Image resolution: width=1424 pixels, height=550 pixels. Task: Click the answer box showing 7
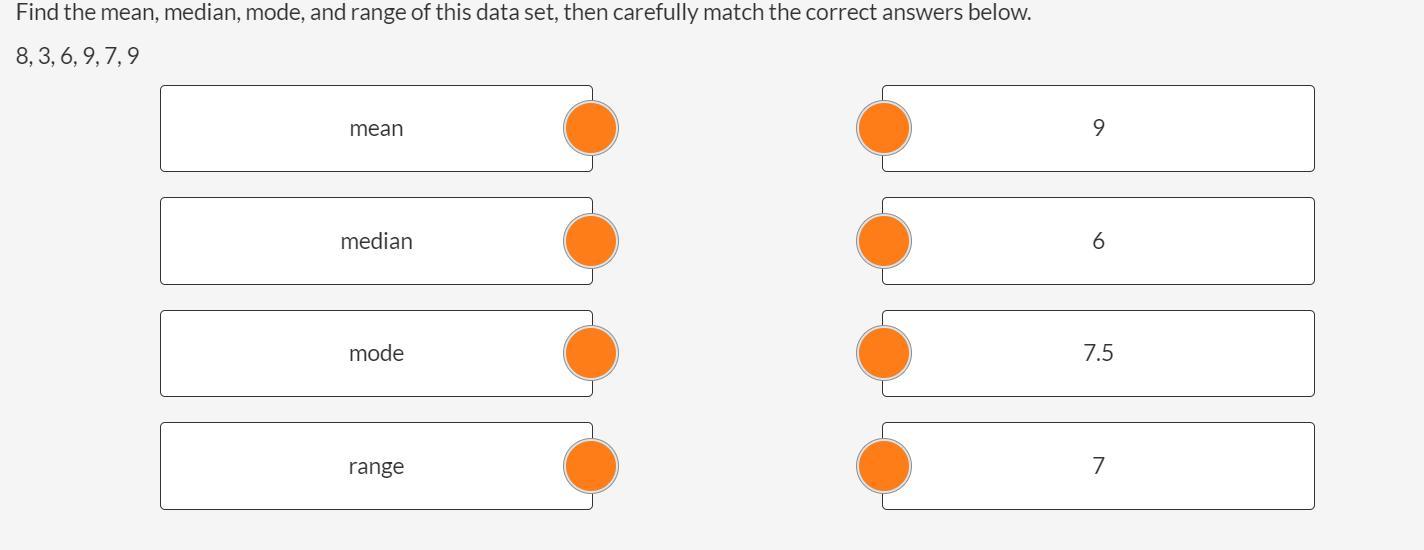pos(1098,466)
